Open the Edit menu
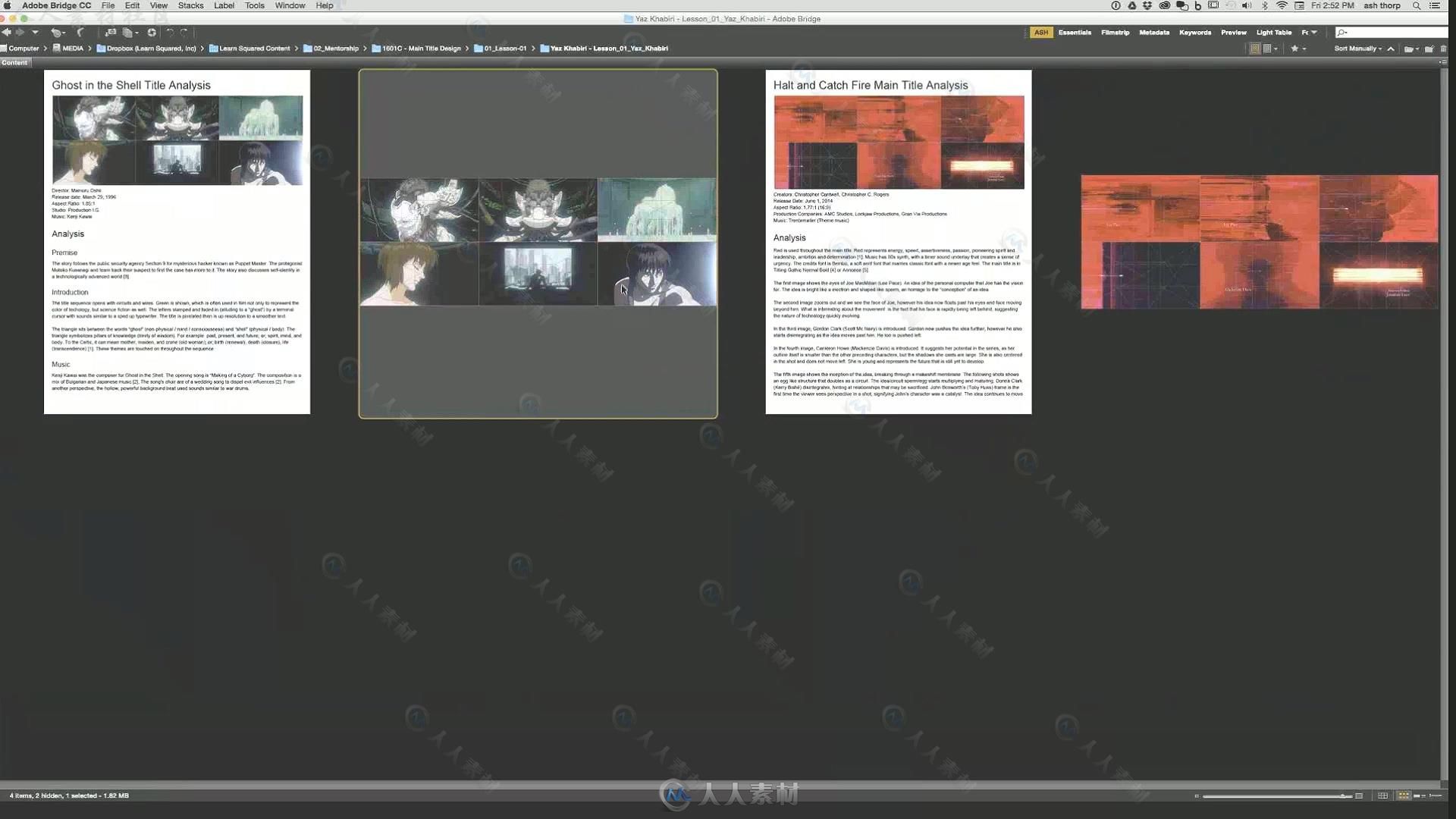Screen dimensions: 1456x819 point(132,5)
